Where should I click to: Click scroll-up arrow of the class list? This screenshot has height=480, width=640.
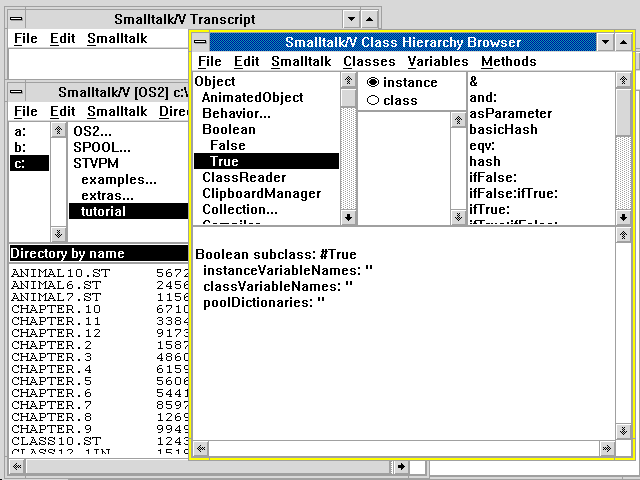coord(348,80)
